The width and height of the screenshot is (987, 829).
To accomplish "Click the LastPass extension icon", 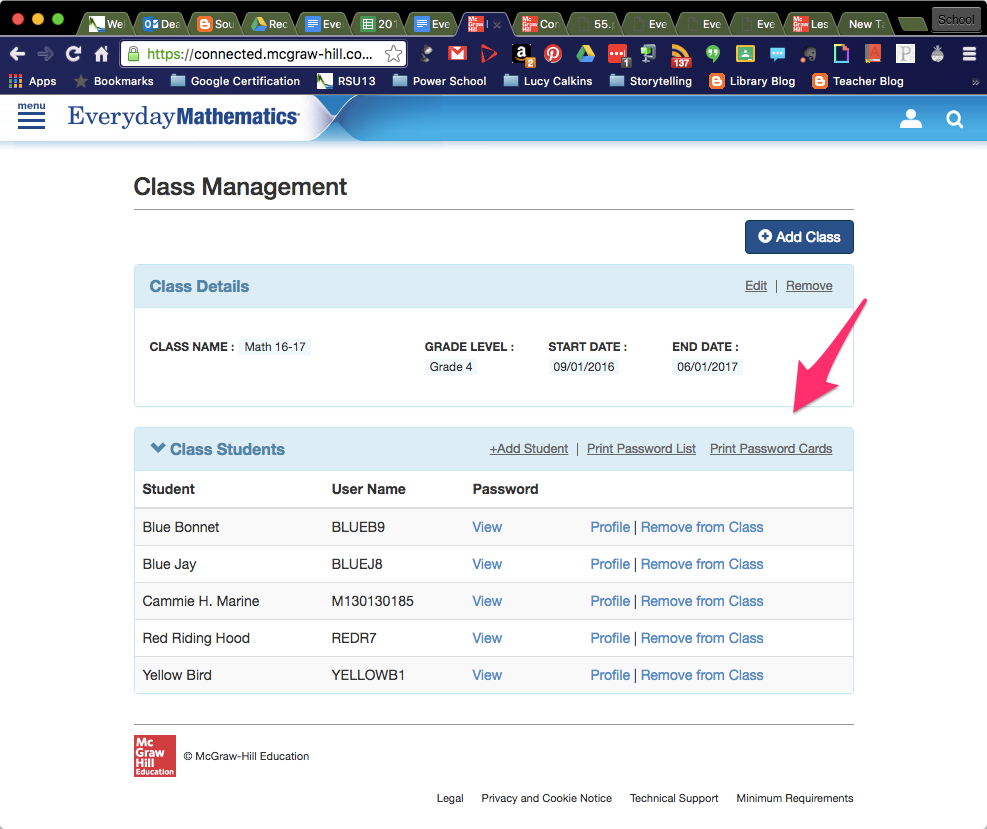I will click(618, 55).
